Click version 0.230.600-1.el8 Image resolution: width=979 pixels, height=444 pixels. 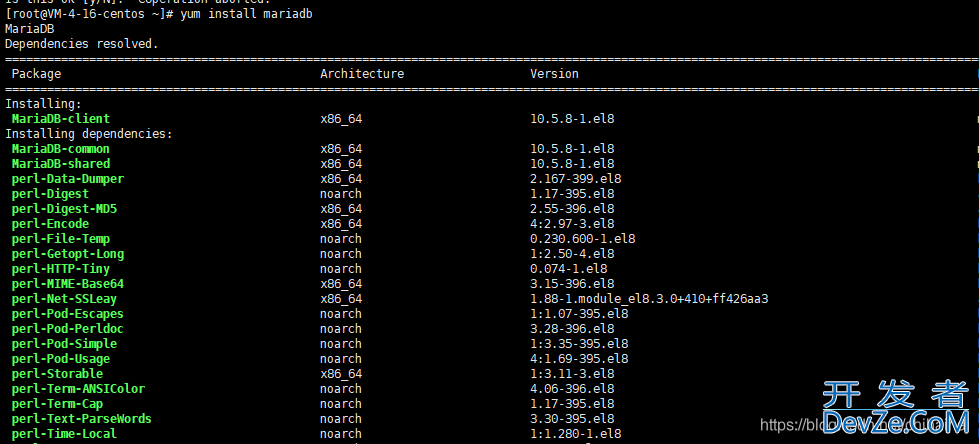pyautogui.click(x=583, y=239)
